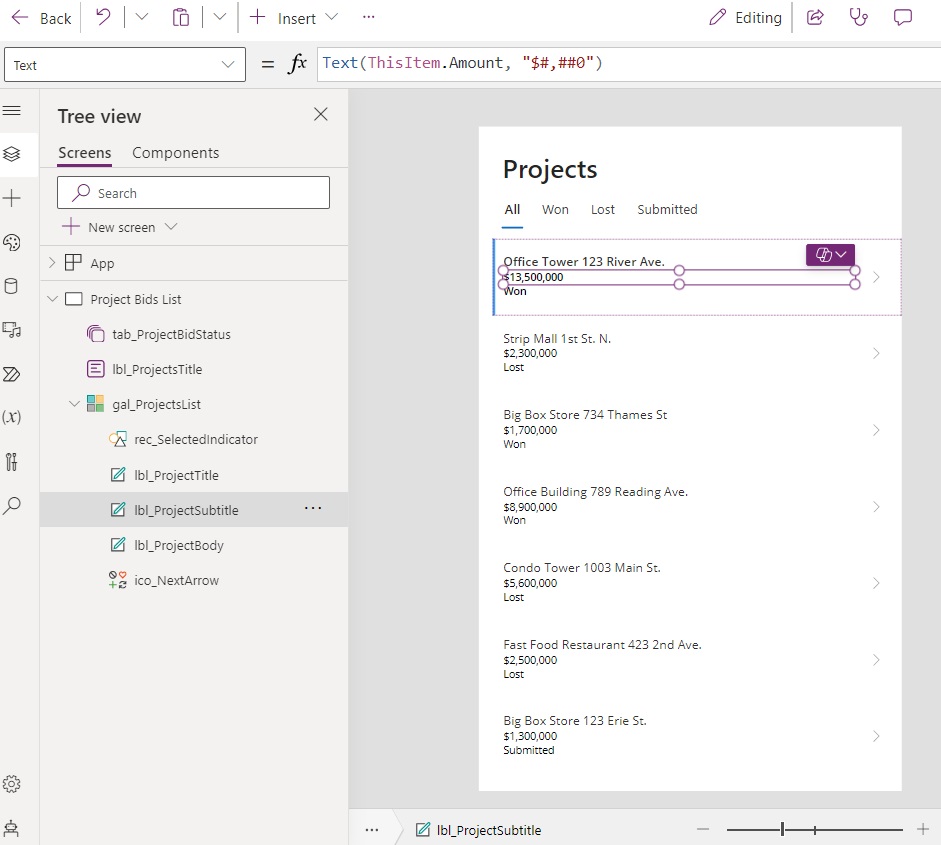The height and width of the screenshot is (845, 941).
Task: Open the Tree view layers icon
Action: (12, 154)
